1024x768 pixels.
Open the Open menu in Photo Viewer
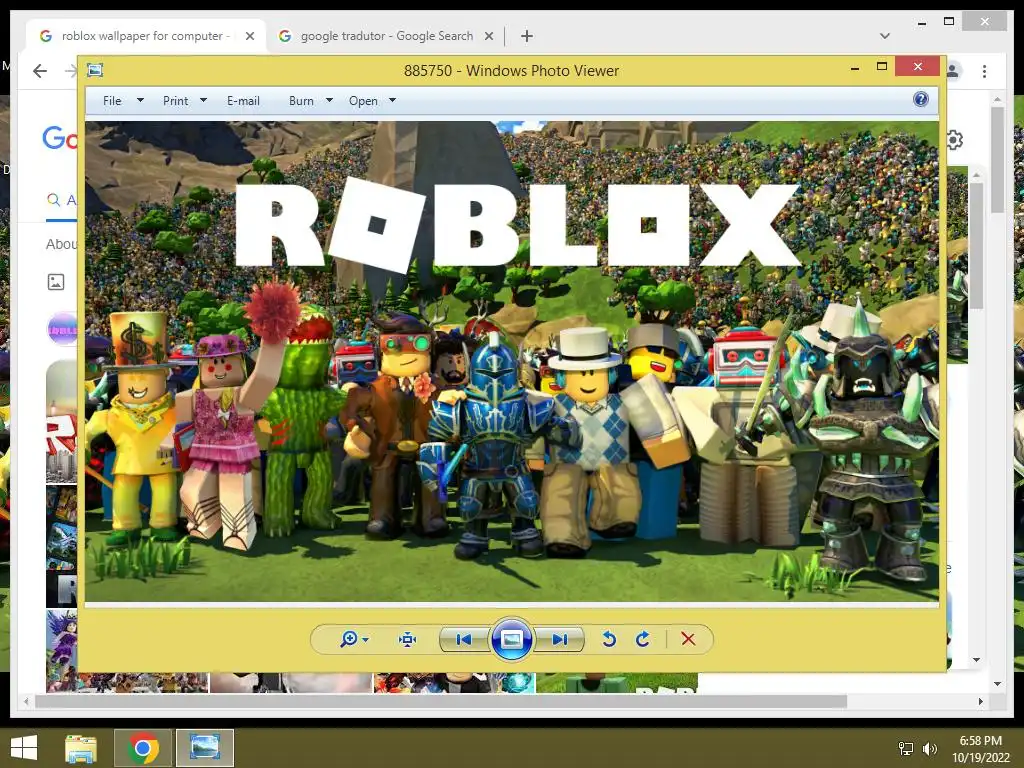pyautogui.click(x=363, y=101)
